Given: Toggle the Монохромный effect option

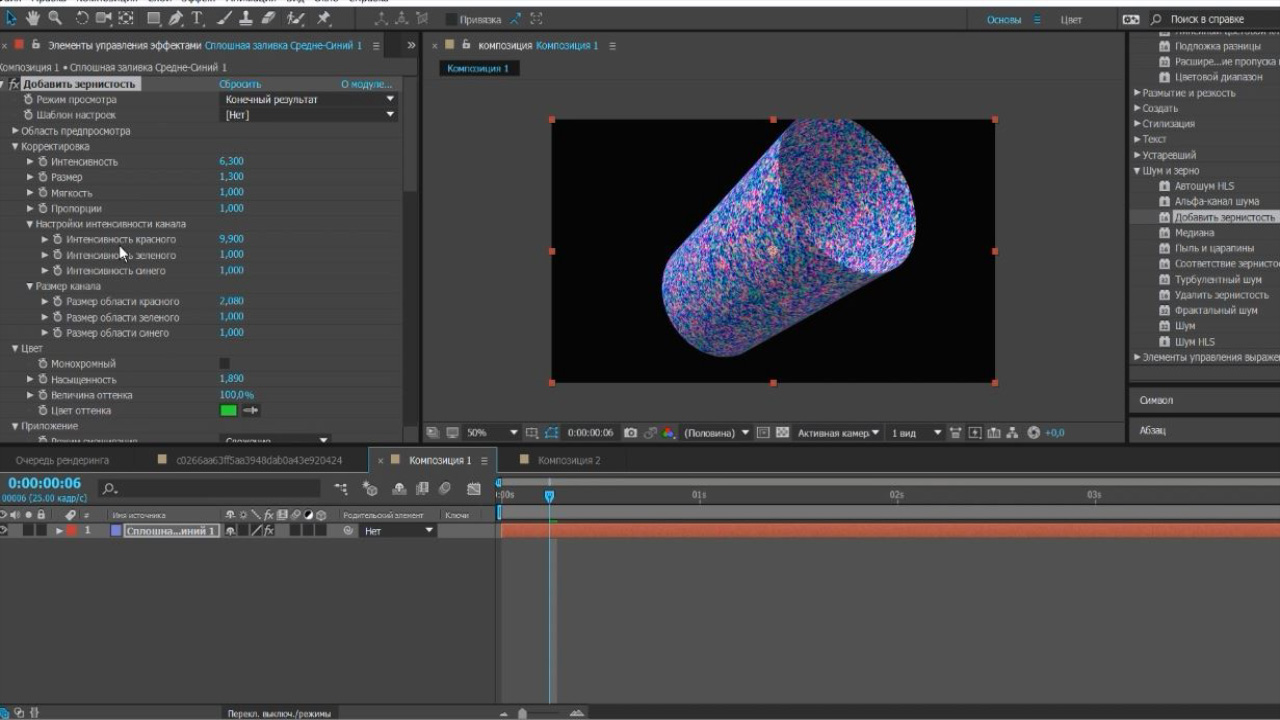Looking at the screenshot, I should pos(224,363).
